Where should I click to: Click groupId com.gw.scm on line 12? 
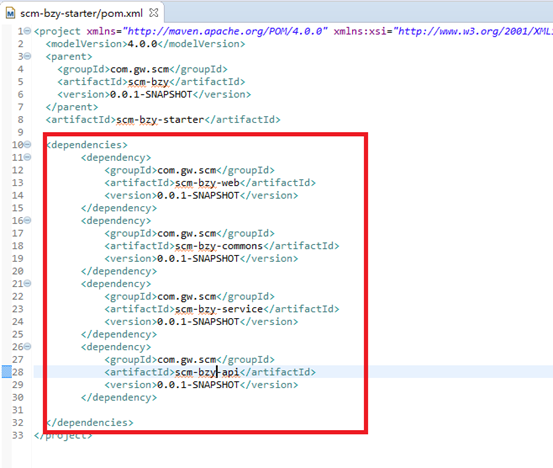click(x=187, y=170)
